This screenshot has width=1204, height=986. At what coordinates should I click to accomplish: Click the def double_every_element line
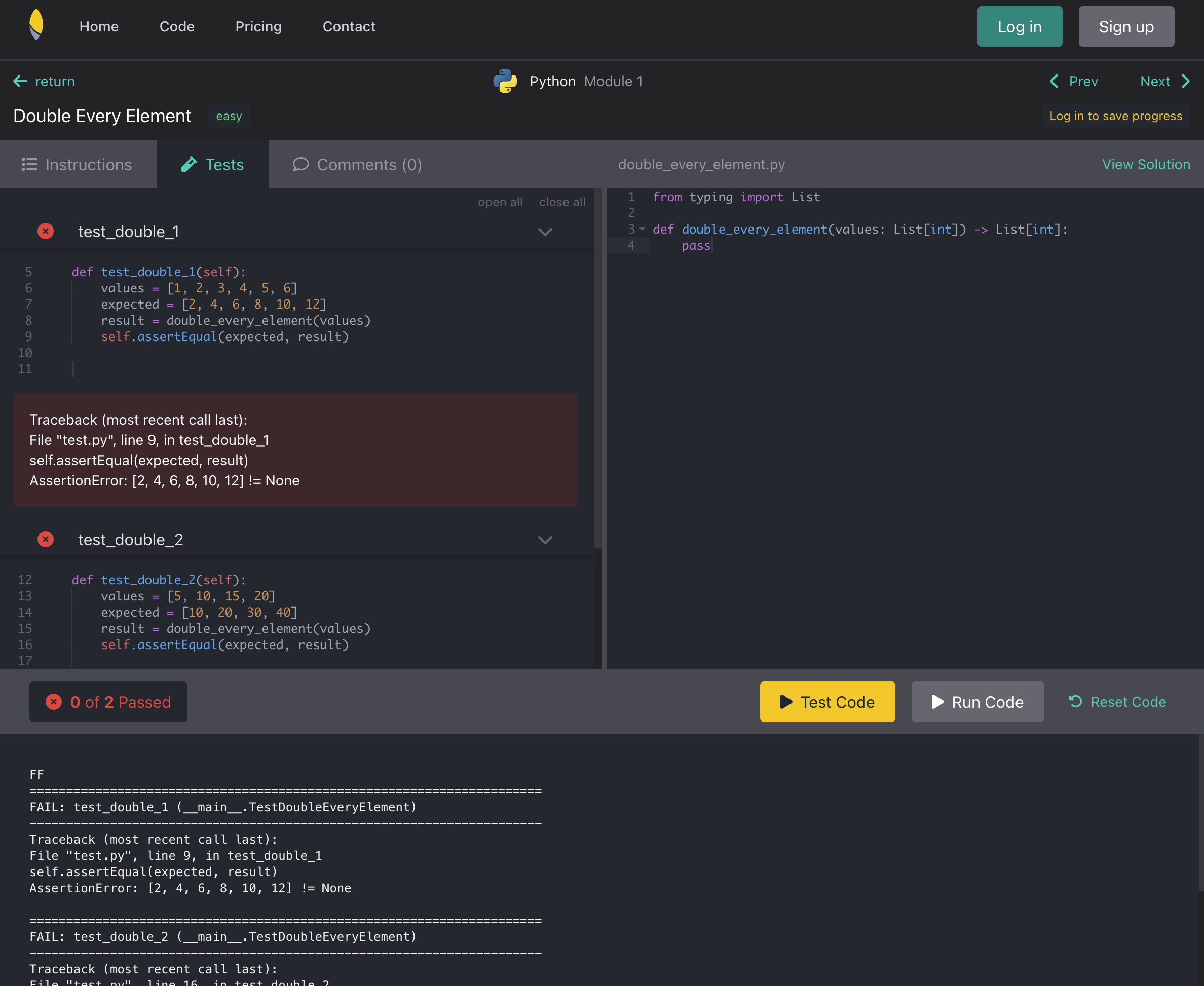(860, 230)
